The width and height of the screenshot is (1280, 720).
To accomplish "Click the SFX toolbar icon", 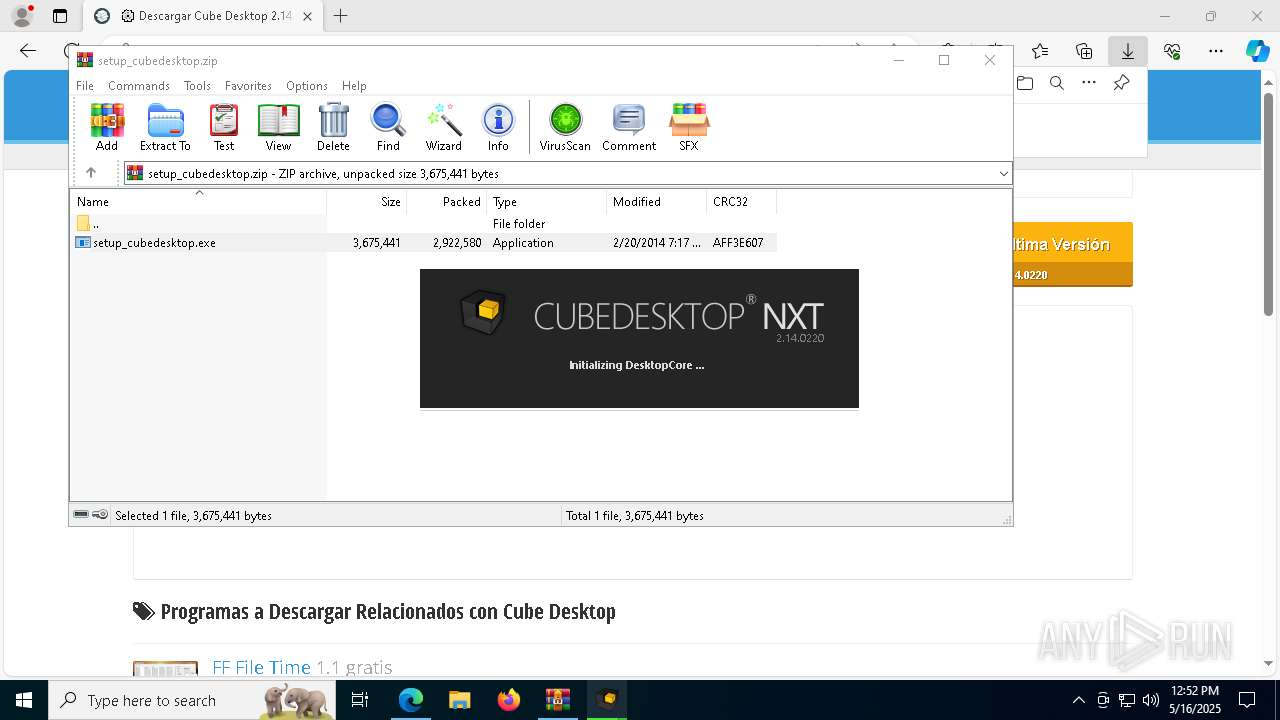I will click(689, 127).
